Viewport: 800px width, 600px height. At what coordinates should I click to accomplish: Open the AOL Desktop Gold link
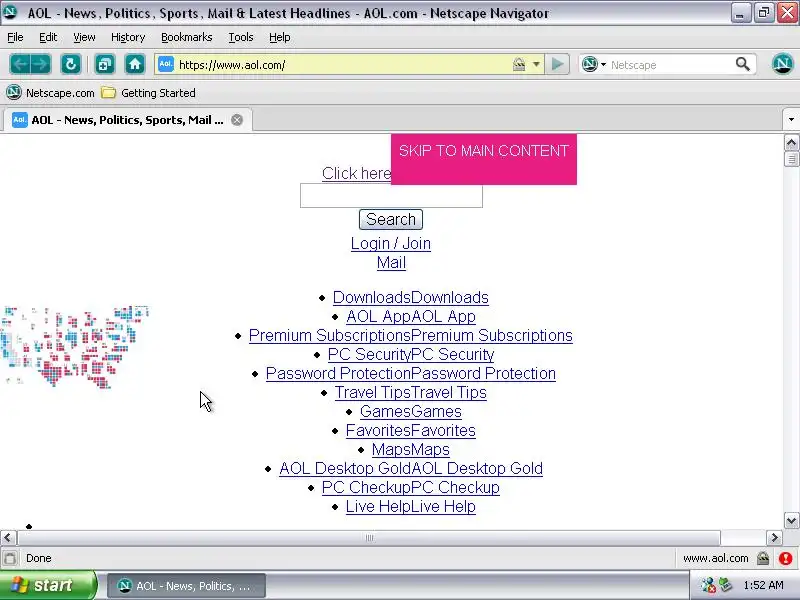click(411, 468)
